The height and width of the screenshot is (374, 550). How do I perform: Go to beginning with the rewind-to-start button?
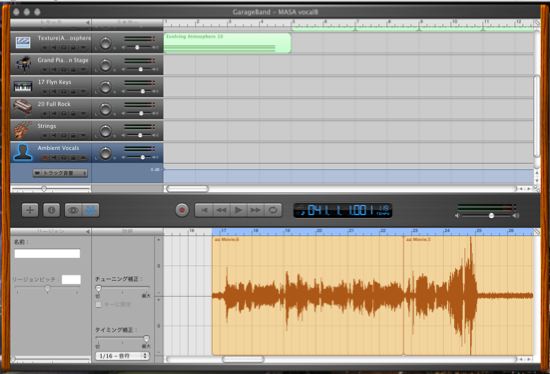click(204, 210)
